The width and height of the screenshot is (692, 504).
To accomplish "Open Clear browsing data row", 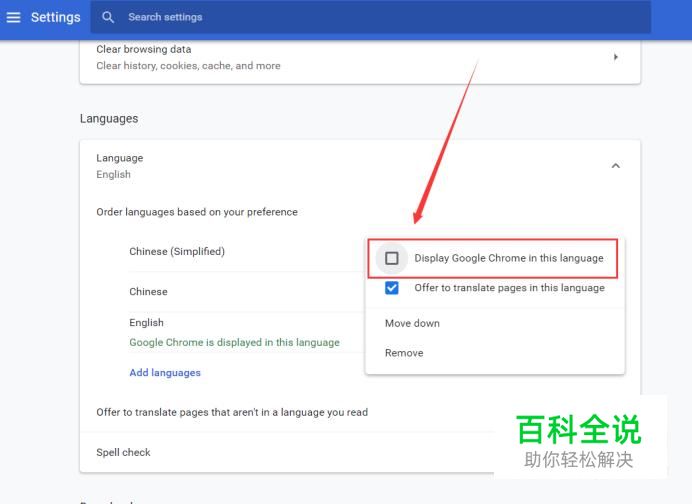I will tap(360, 58).
